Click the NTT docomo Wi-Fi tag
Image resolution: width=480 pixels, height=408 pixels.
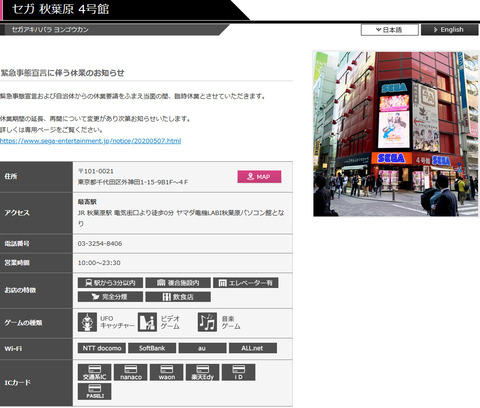coord(102,348)
